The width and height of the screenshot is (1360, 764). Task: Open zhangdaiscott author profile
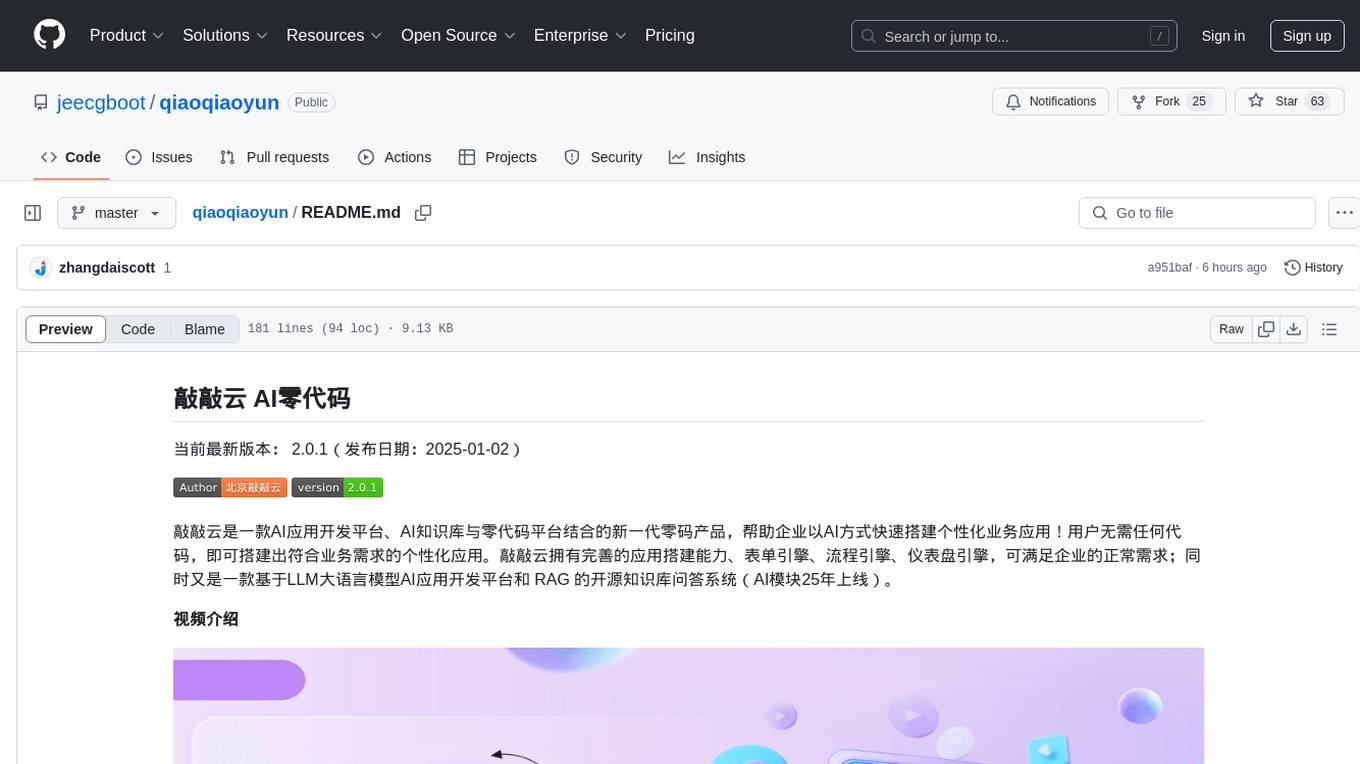[x=107, y=267]
